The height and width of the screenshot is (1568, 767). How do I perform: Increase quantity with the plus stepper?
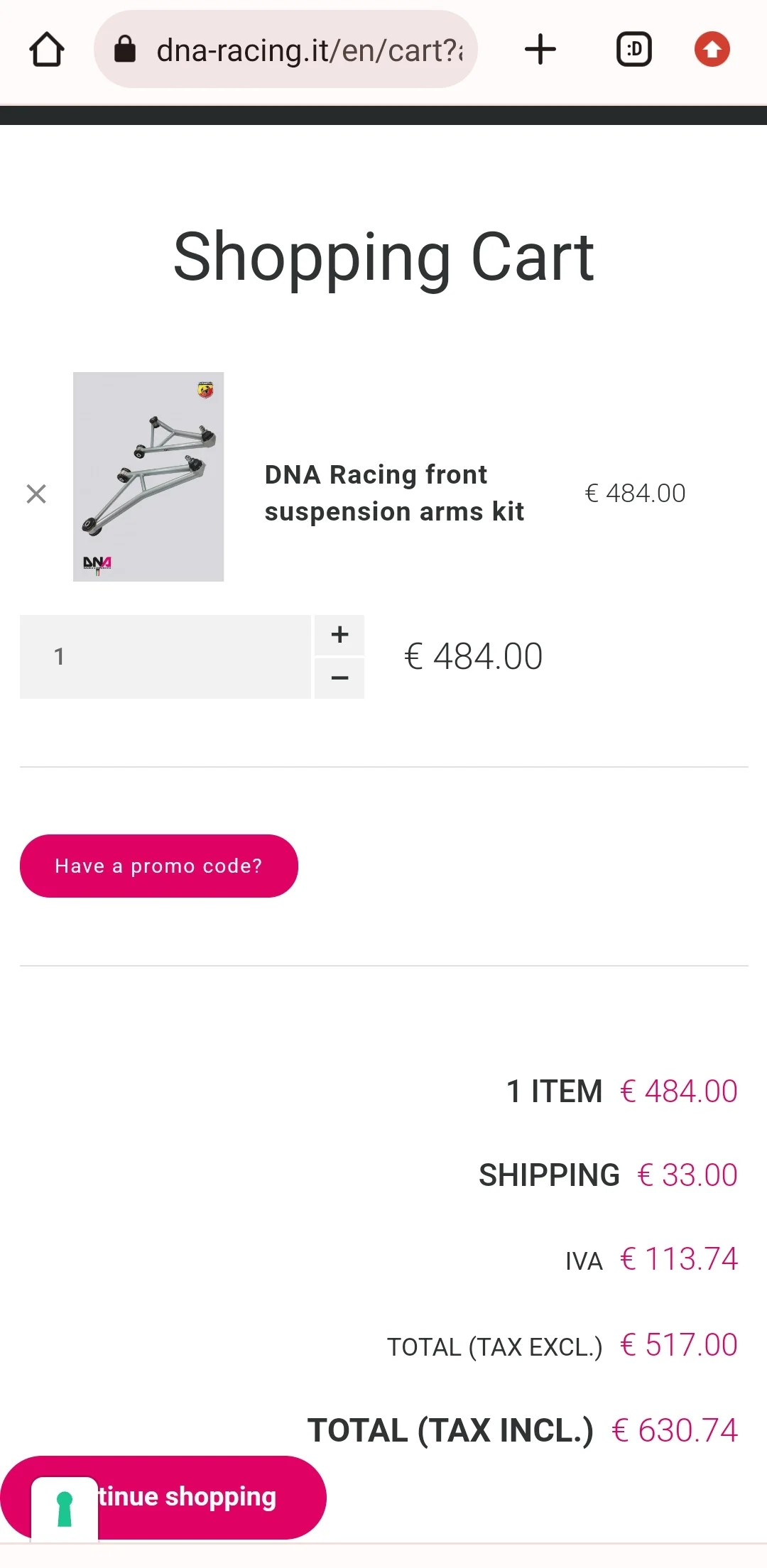(339, 634)
